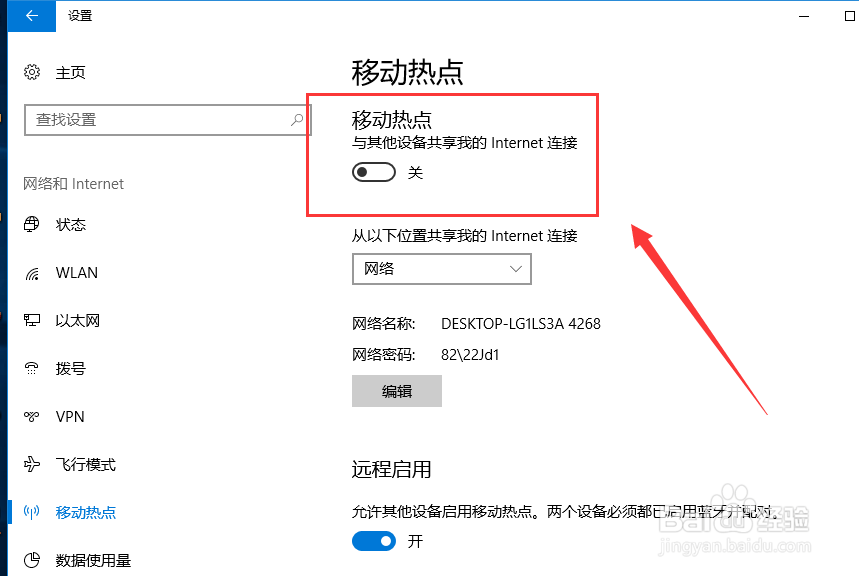
Task: Click the VPN connection icon
Action: [32, 416]
